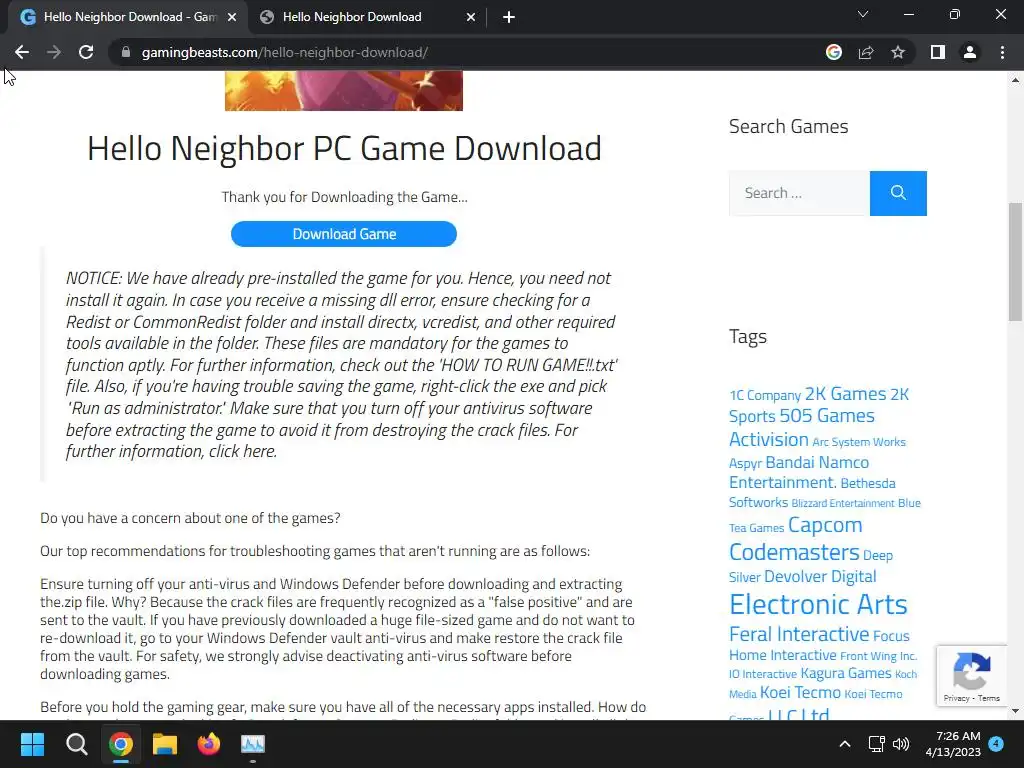This screenshot has height=768, width=1024.
Task: Open the Aspyr tag
Action: [745, 464]
